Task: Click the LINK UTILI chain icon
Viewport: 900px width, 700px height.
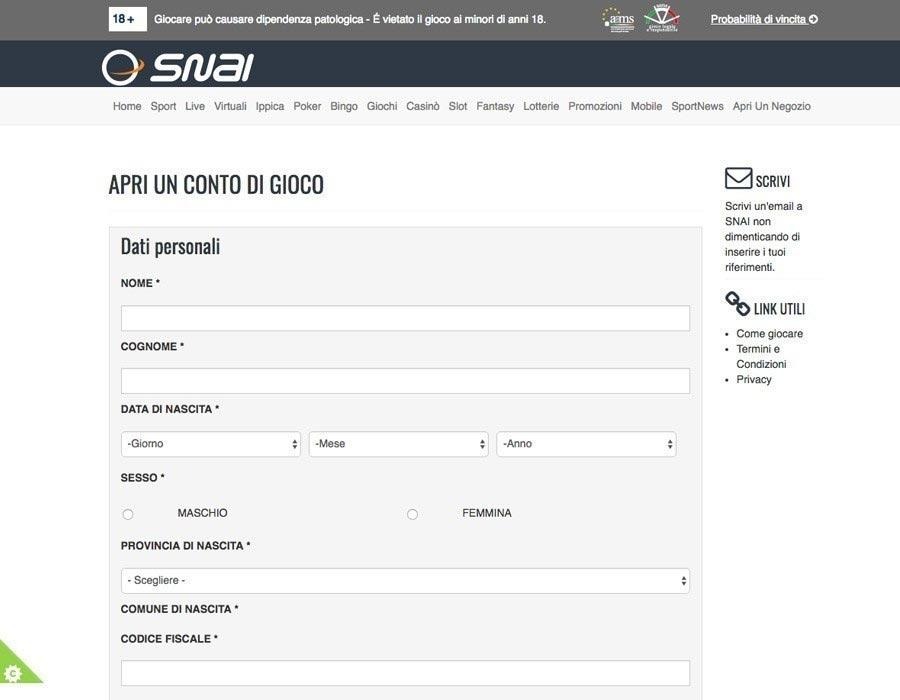Action: (736, 302)
